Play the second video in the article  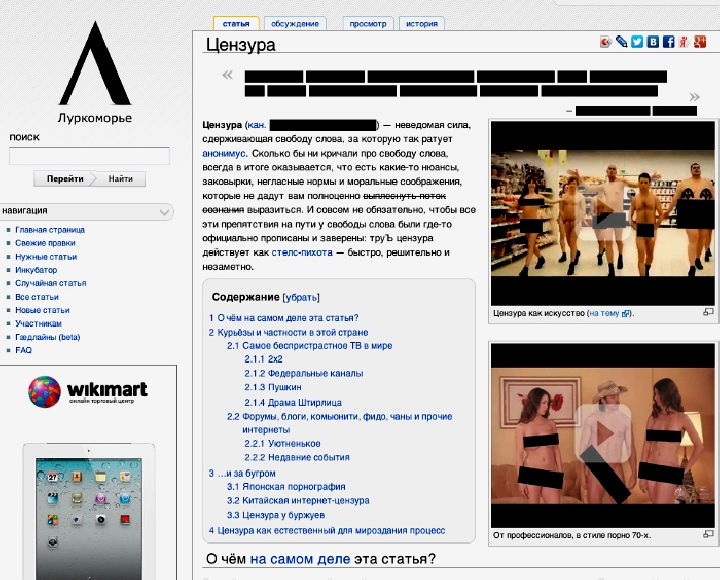601,429
